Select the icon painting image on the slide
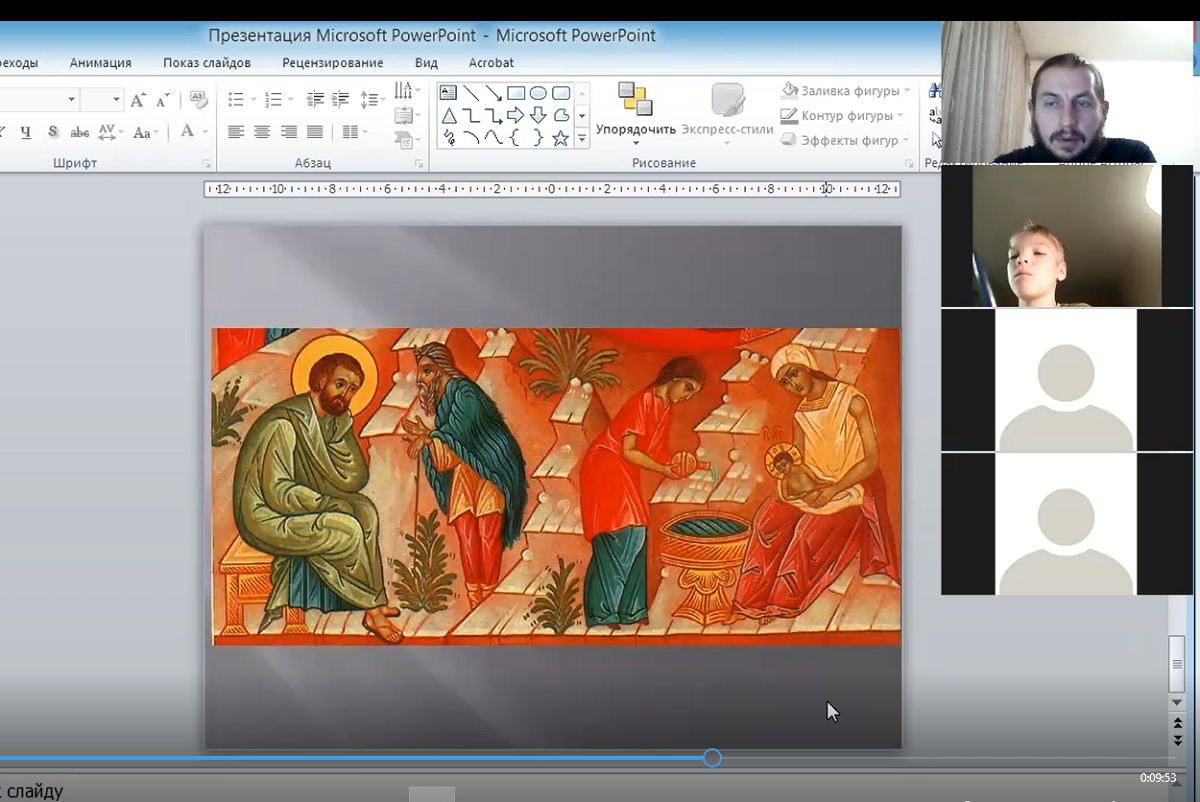 556,486
